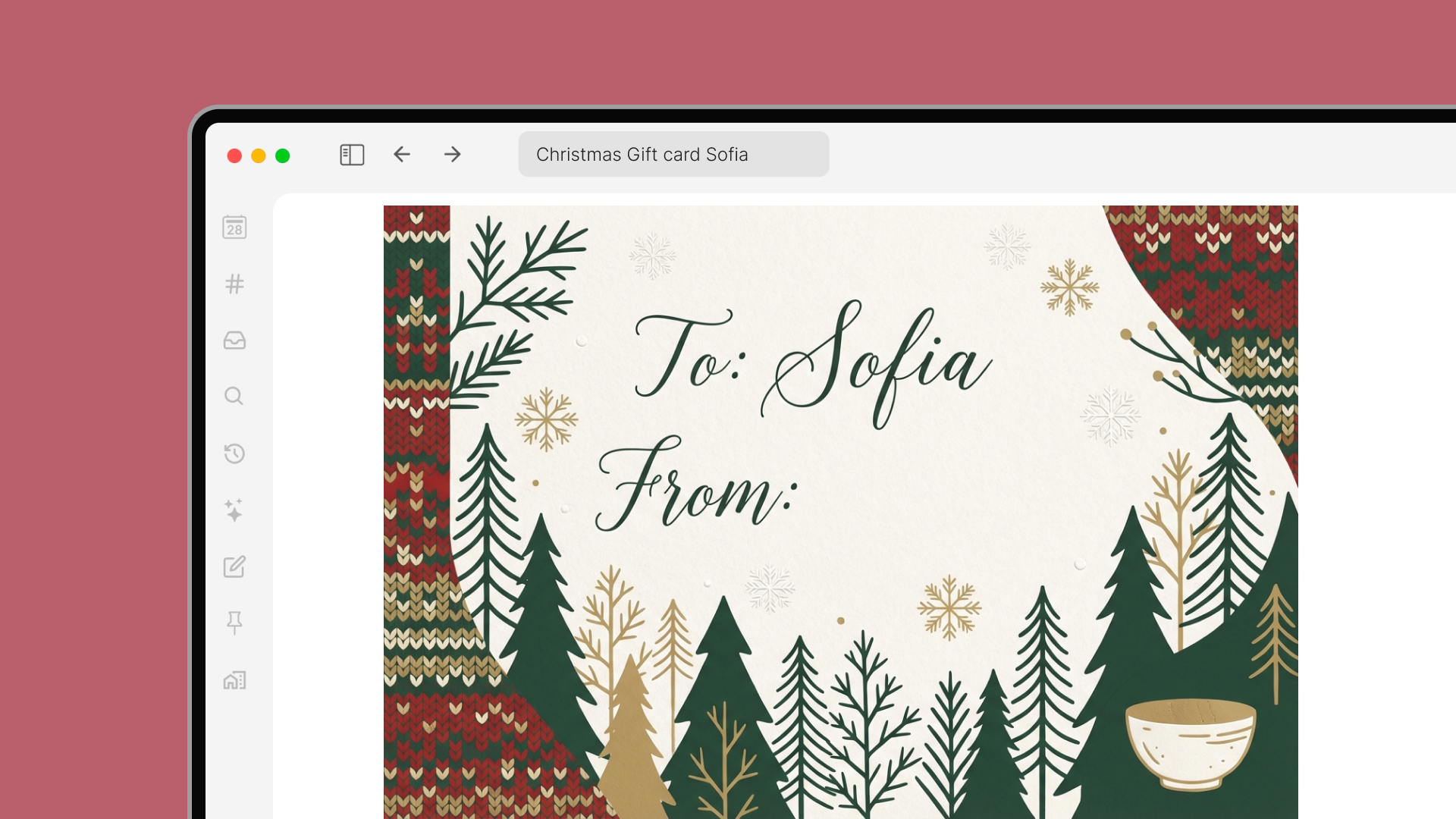The image size is (1456, 819).
Task: Close the window with red button
Action: [x=234, y=156]
